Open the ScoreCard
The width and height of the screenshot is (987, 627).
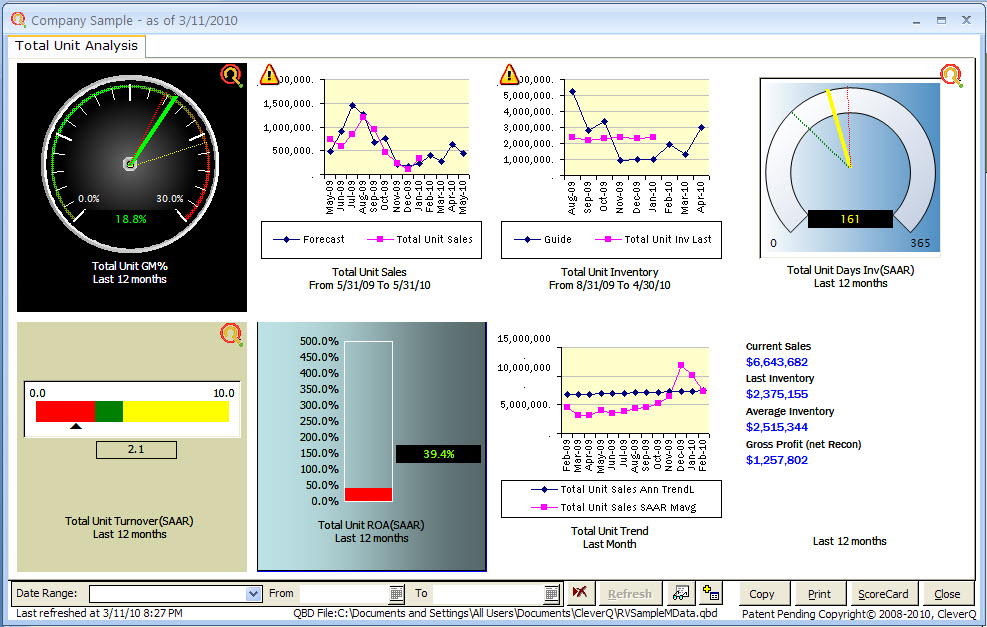coord(883,594)
